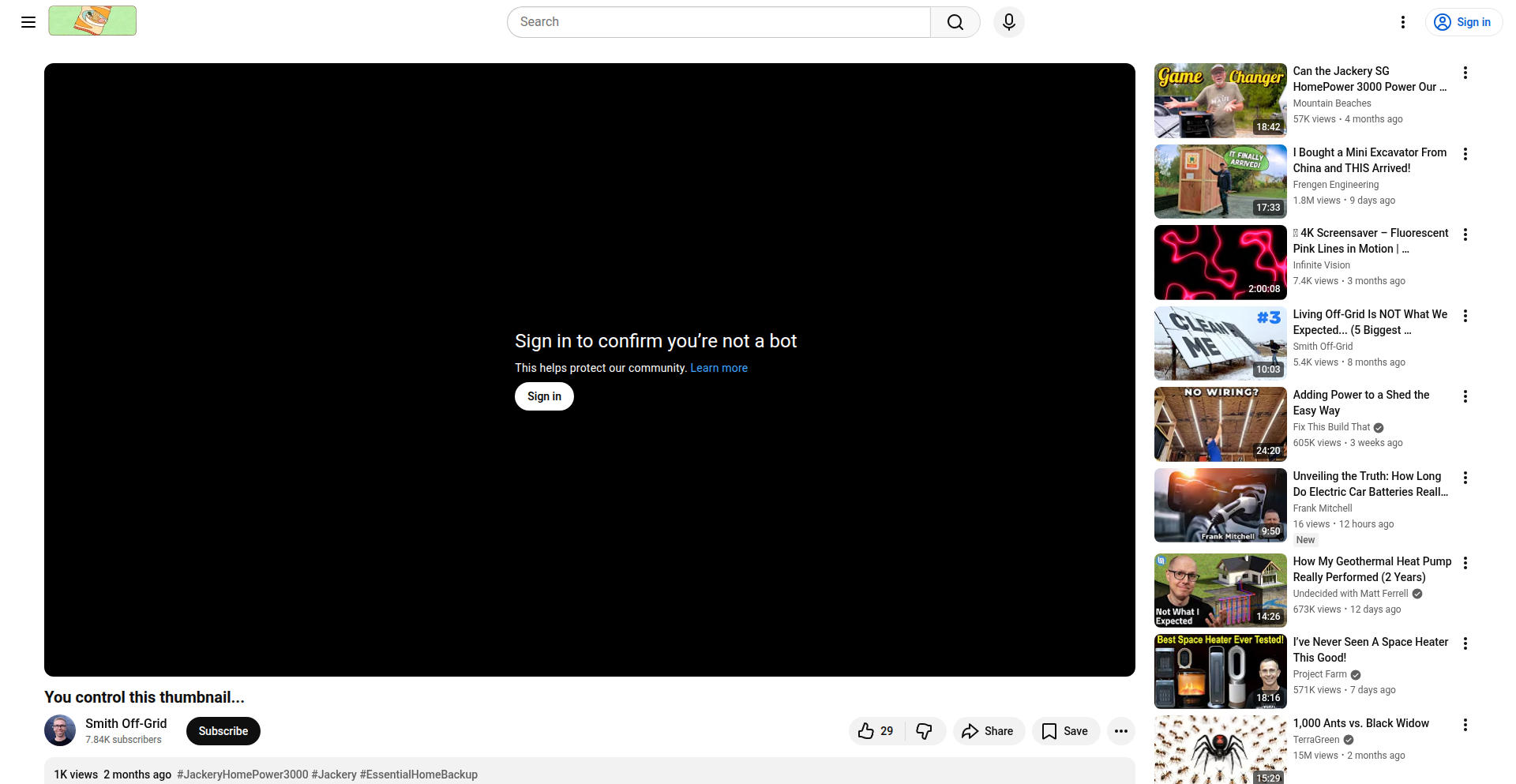Click the #Jackery hashtag
Image resolution: width=1516 pixels, height=784 pixels.
[x=334, y=775]
